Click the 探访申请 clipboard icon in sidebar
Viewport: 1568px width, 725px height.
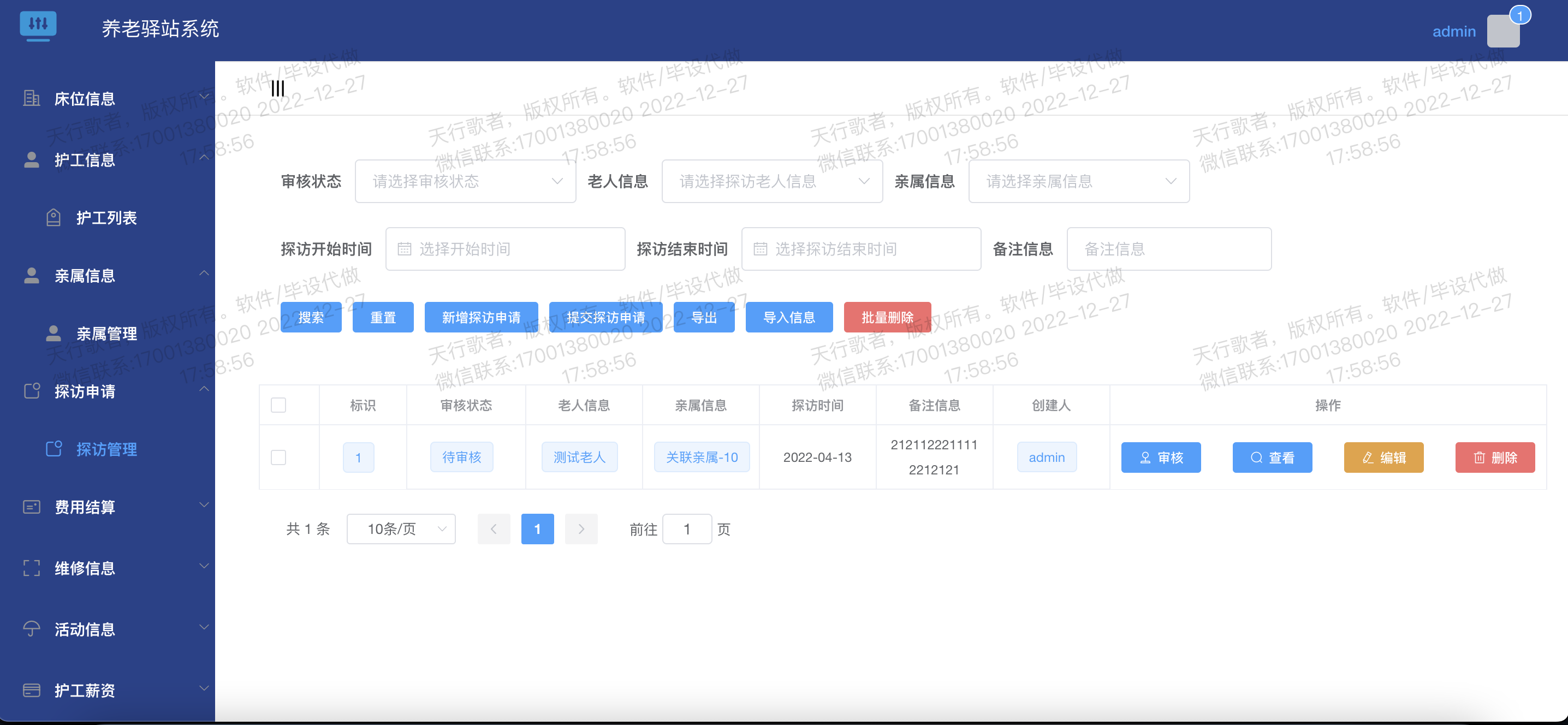(31, 391)
